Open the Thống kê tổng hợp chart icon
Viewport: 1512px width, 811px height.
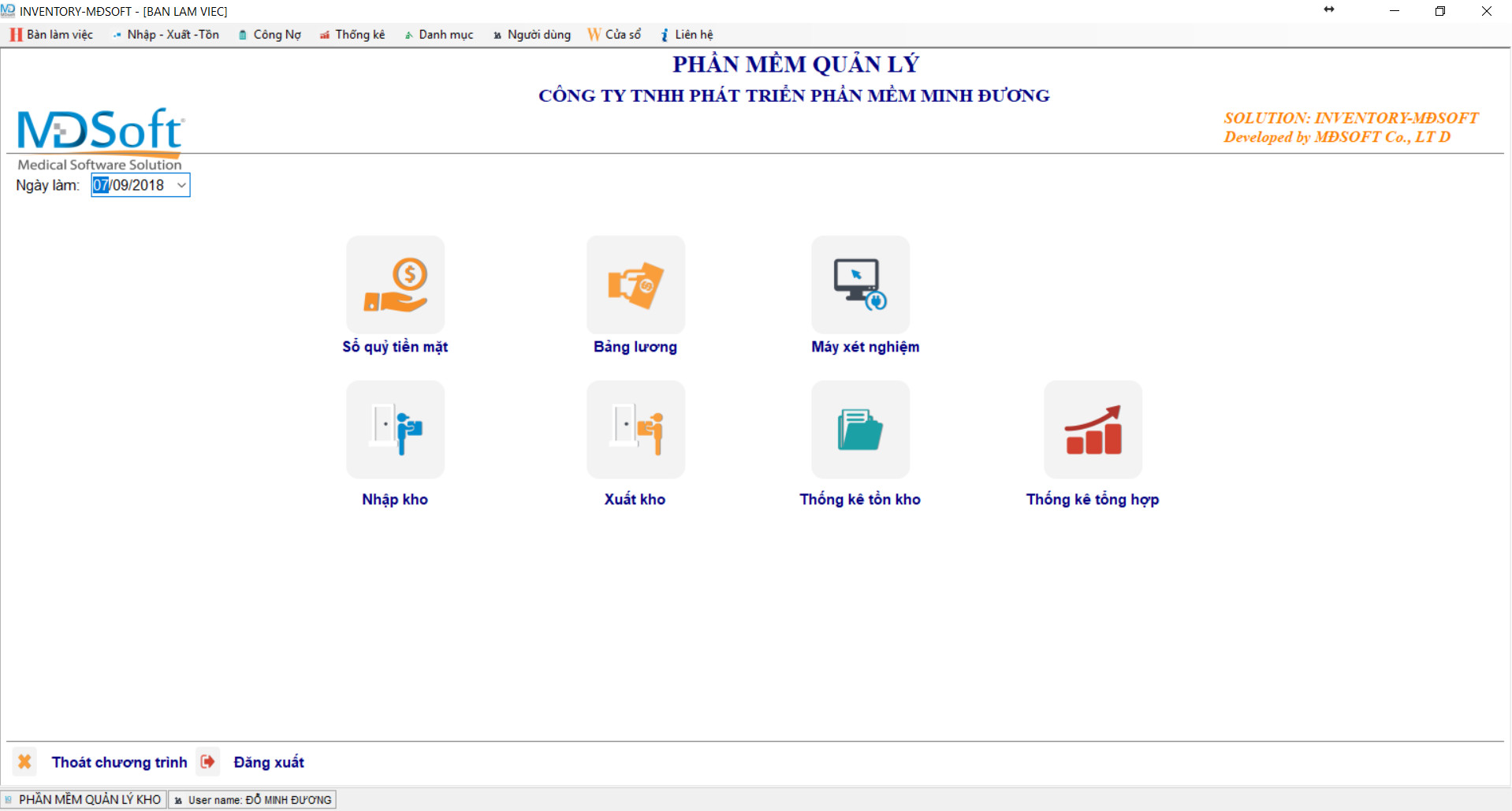pos(1093,430)
